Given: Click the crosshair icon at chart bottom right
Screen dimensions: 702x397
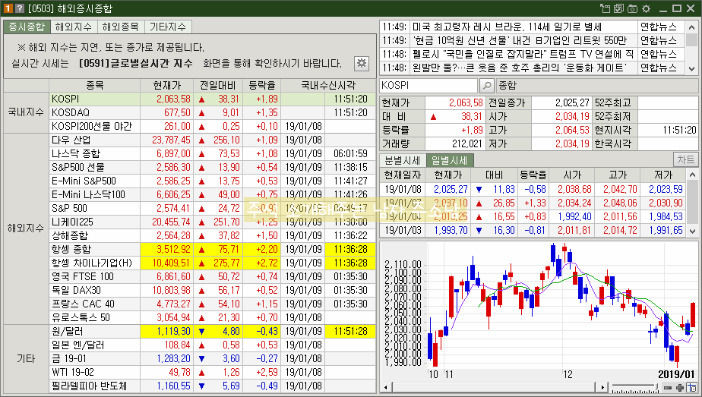Looking at the screenshot, I should pos(692,388).
